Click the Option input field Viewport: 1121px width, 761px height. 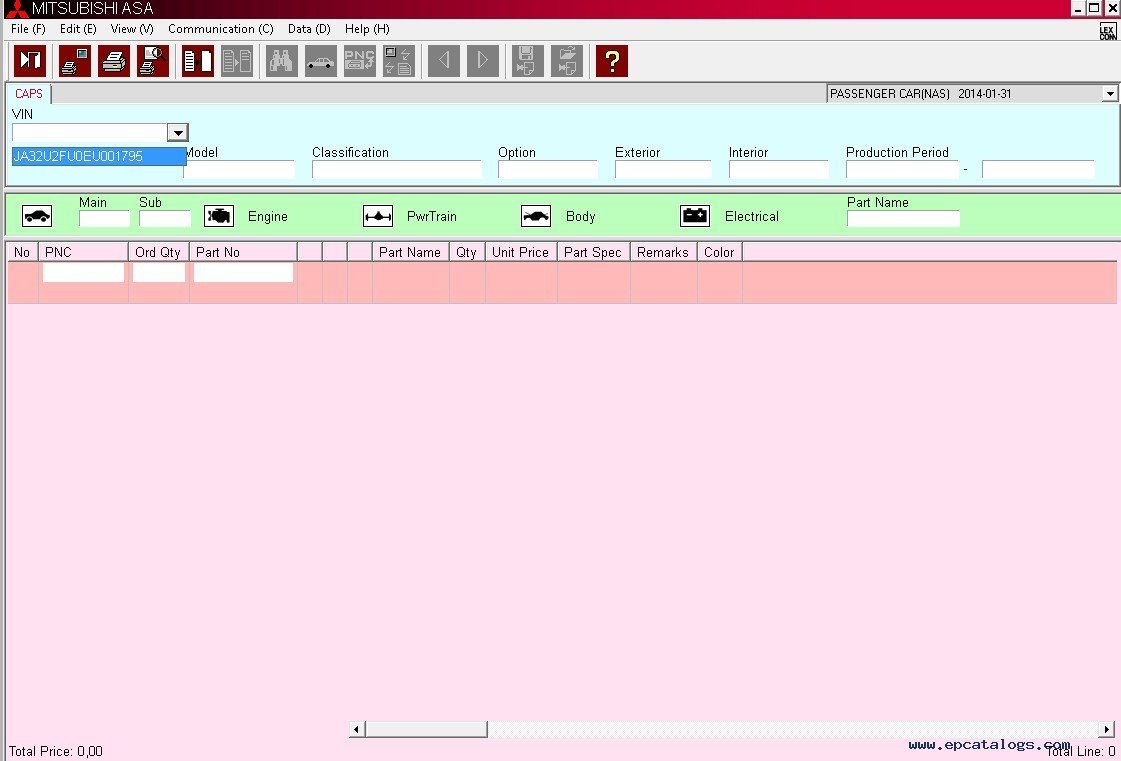pyautogui.click(x=548, y=170)
